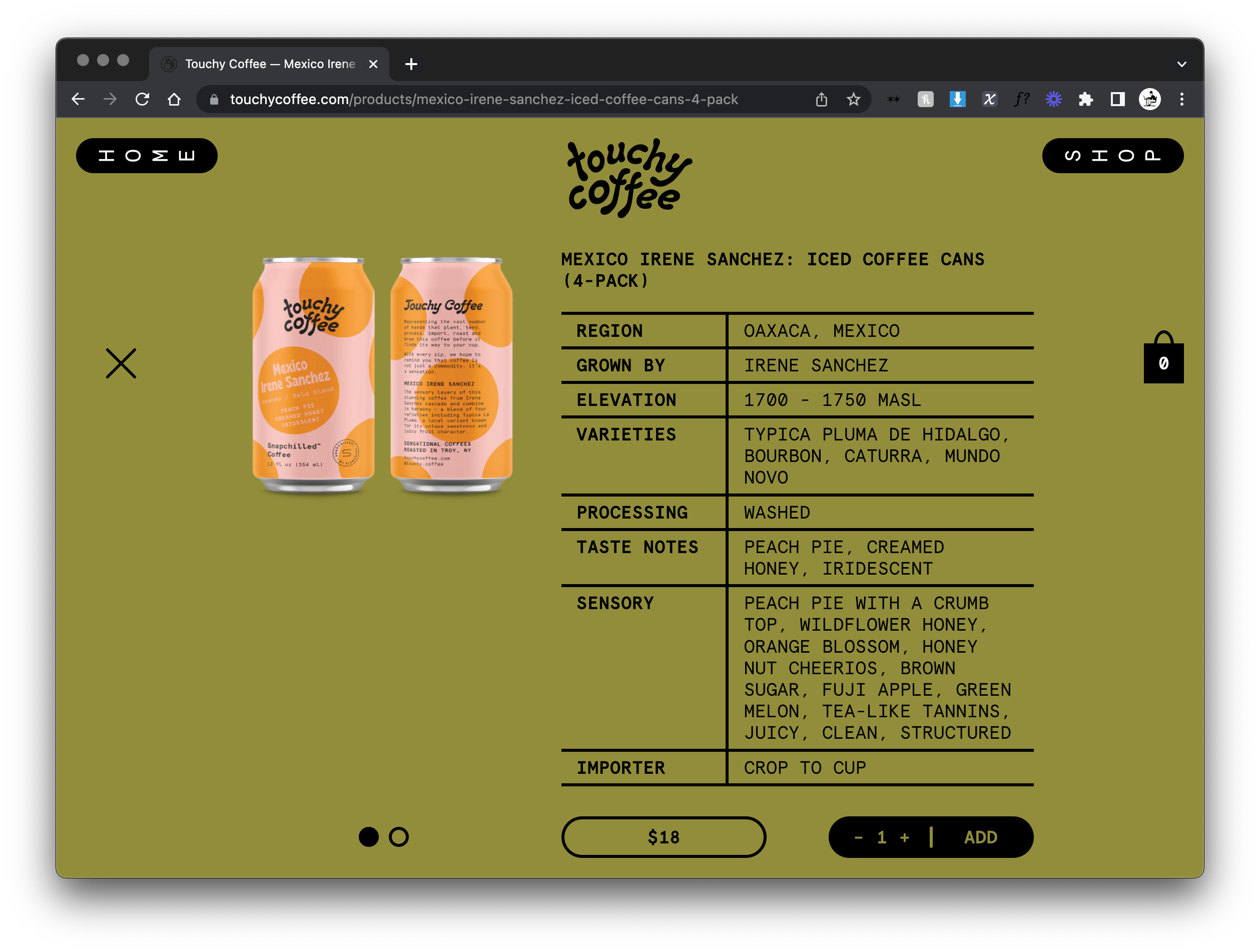Screen dimensions: 1260x952
Task: Expand the tab search chevron
Action: coord(1181,65)
